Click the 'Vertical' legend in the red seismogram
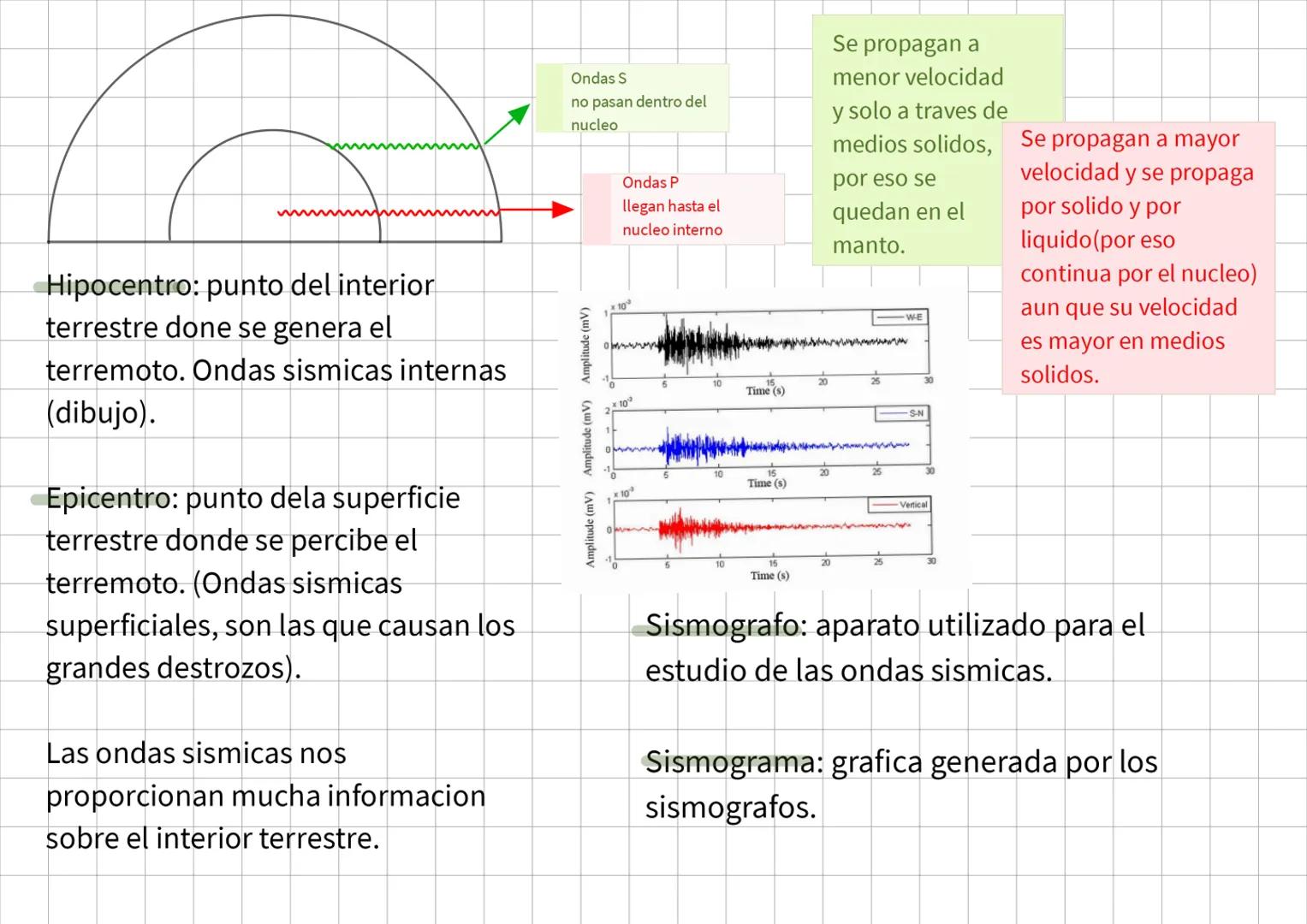Screen dimensions: 1307x924 (899, 505)
